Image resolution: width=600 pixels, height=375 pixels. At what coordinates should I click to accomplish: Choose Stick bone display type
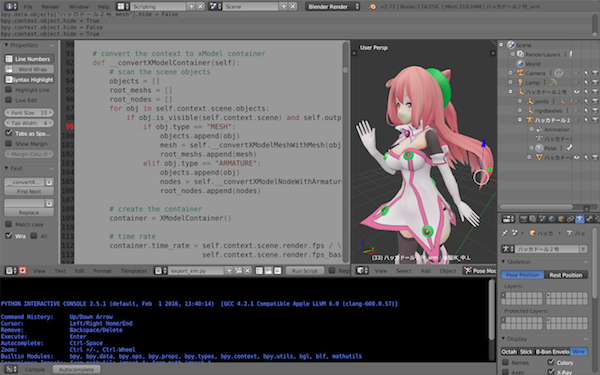526,352
